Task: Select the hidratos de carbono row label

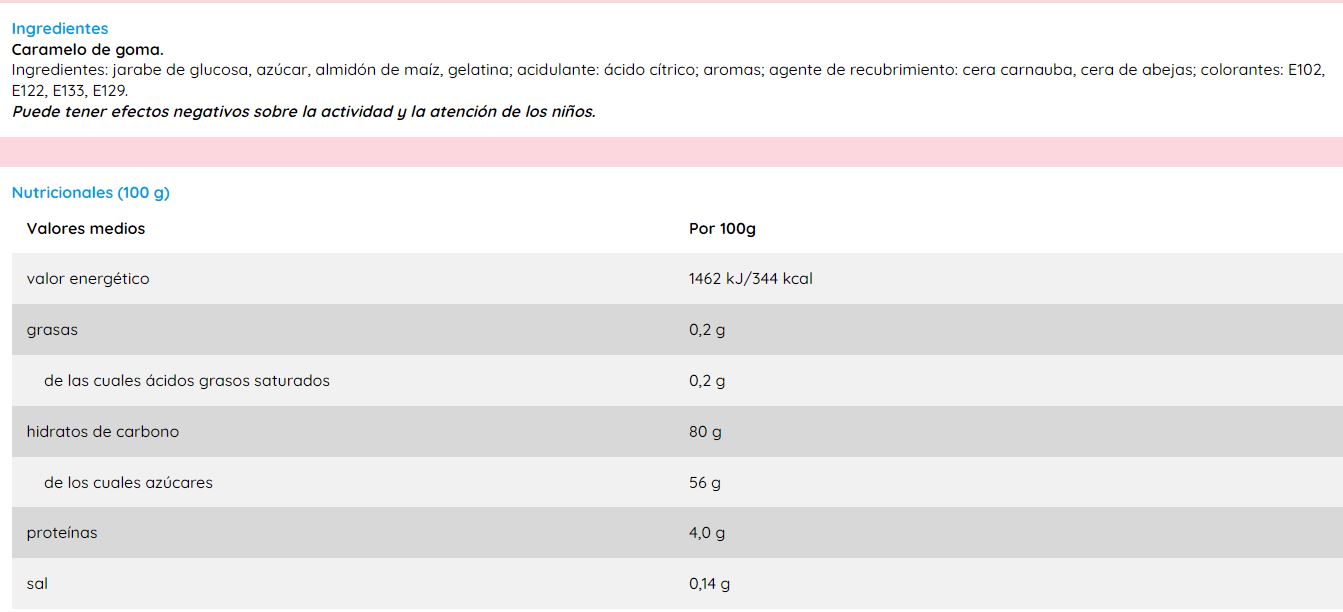Action: tap(103, 432)
